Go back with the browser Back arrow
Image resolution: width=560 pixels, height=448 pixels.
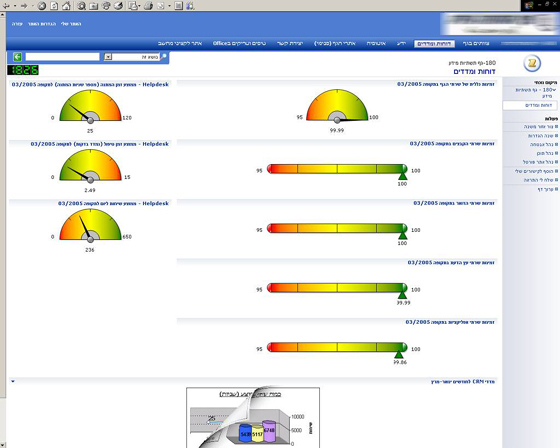click(6, 6)
